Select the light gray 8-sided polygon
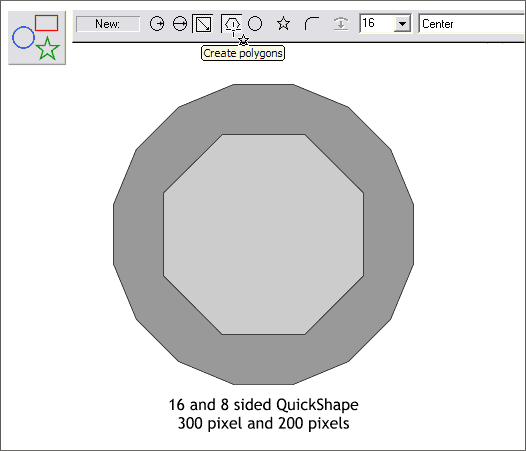526x451 pixels. tap(263, 234)
